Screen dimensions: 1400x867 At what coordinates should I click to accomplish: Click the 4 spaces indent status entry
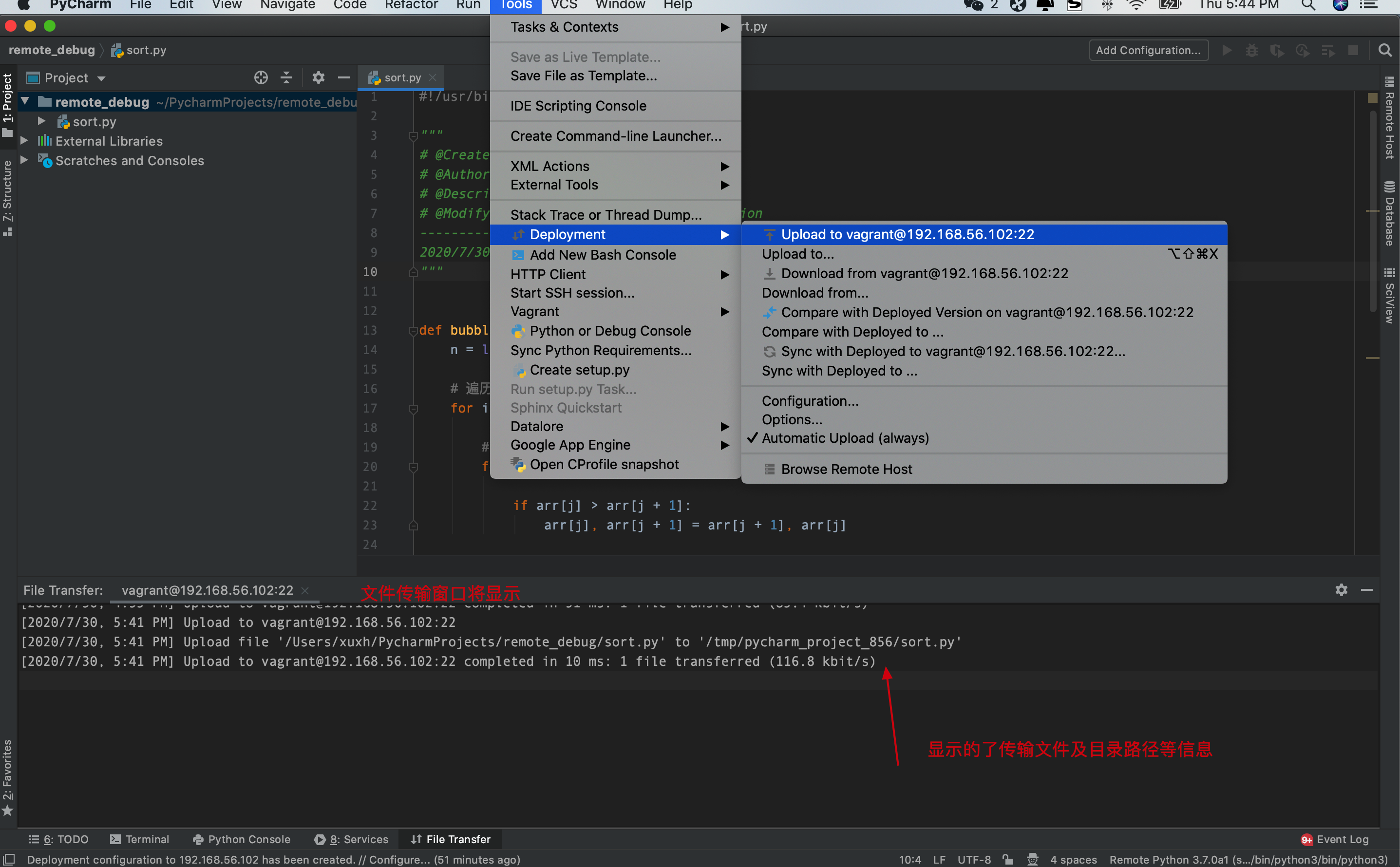[x=1073, y=859]
